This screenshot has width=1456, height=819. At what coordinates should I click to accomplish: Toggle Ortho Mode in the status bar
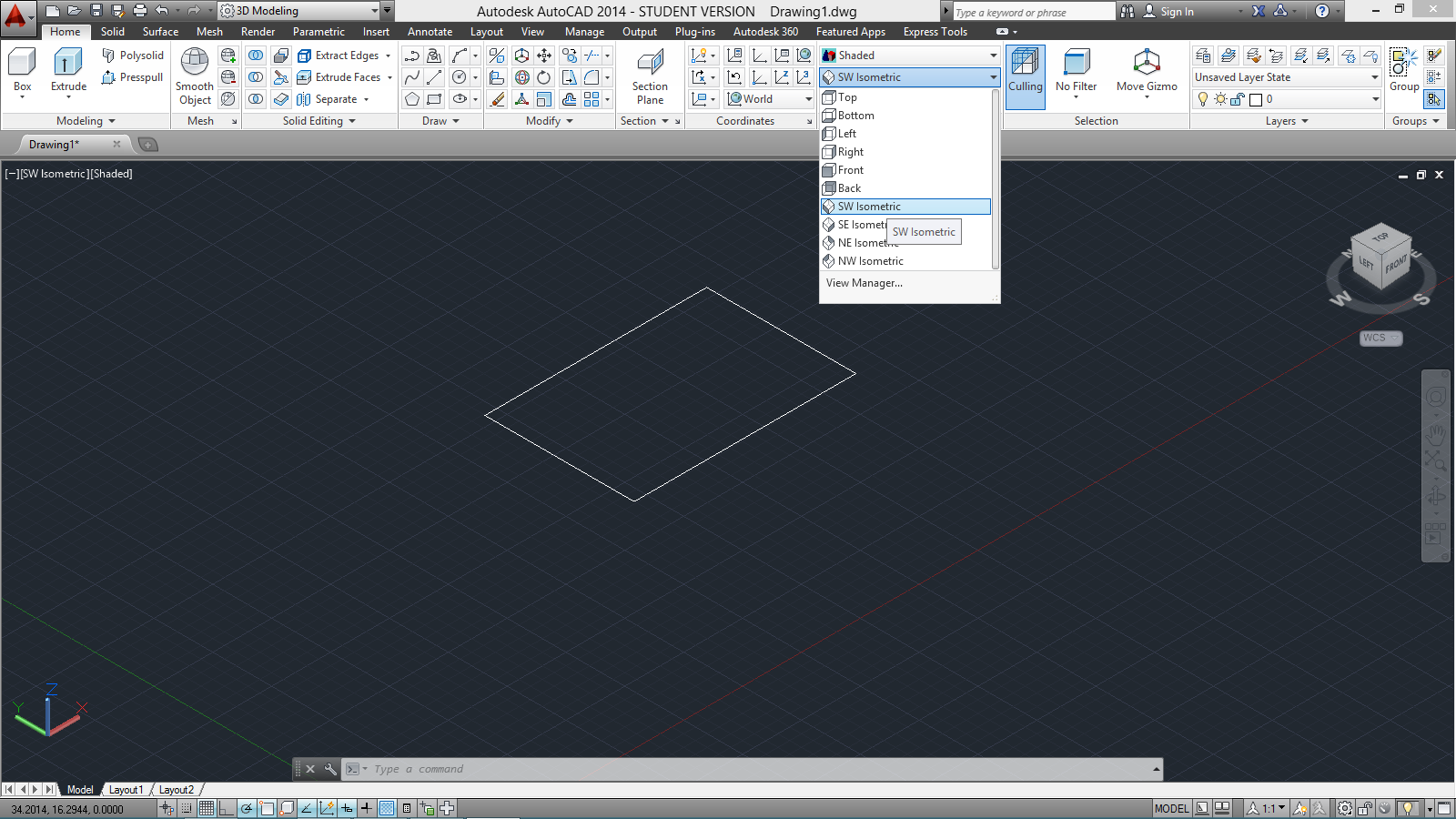click(x=226, y=808)
